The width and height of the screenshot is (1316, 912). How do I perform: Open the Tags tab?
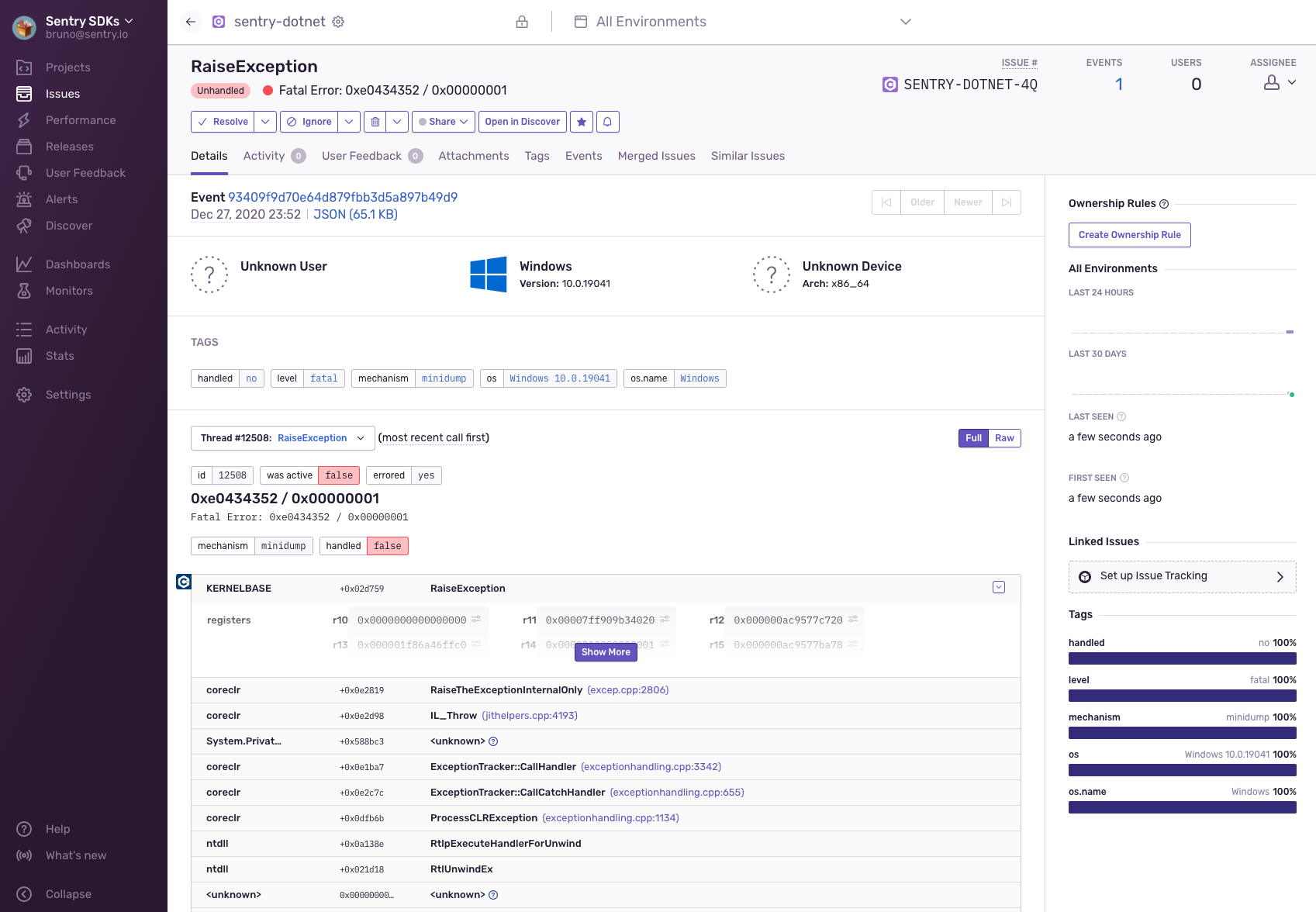pos(537,156)
